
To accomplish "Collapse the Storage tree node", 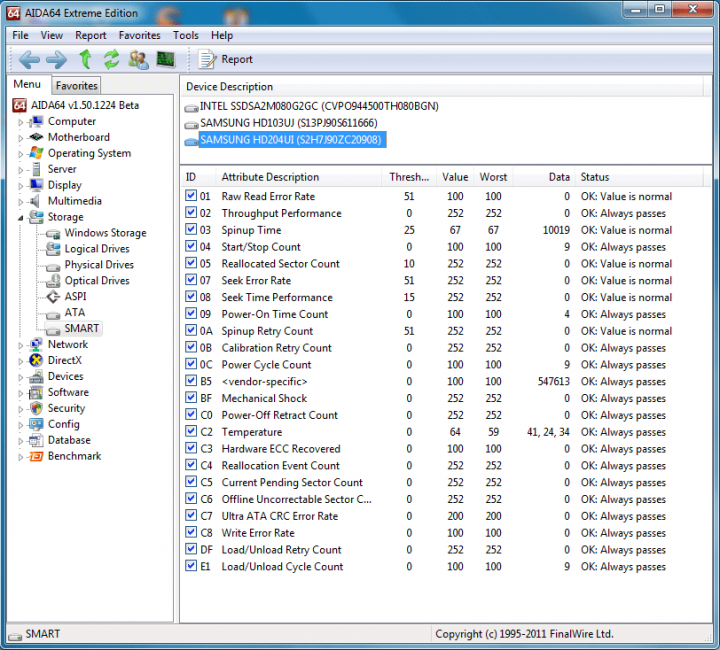I will pos(21,218).
